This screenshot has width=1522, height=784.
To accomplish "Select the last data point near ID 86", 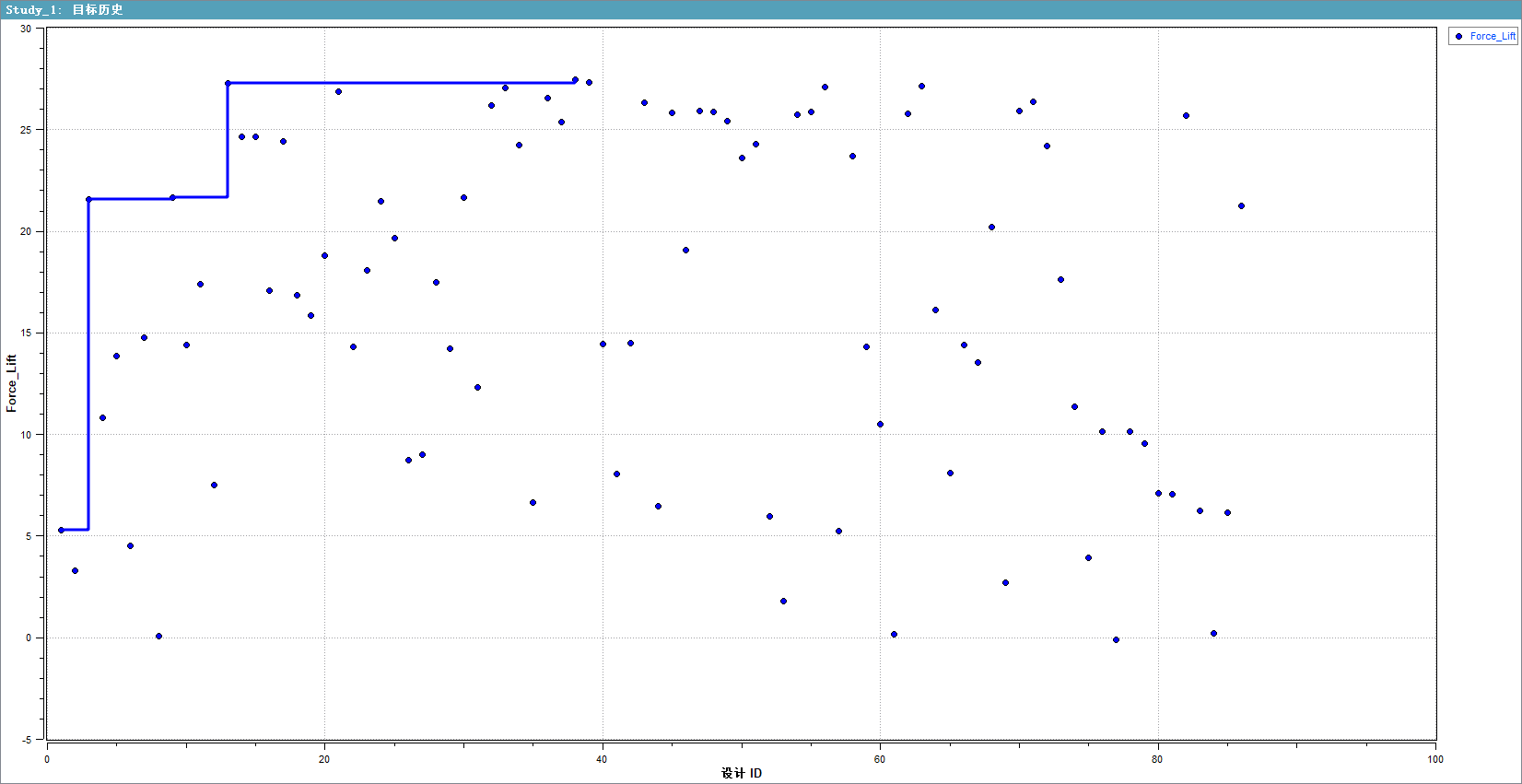I will click(x=1241, y=205).
